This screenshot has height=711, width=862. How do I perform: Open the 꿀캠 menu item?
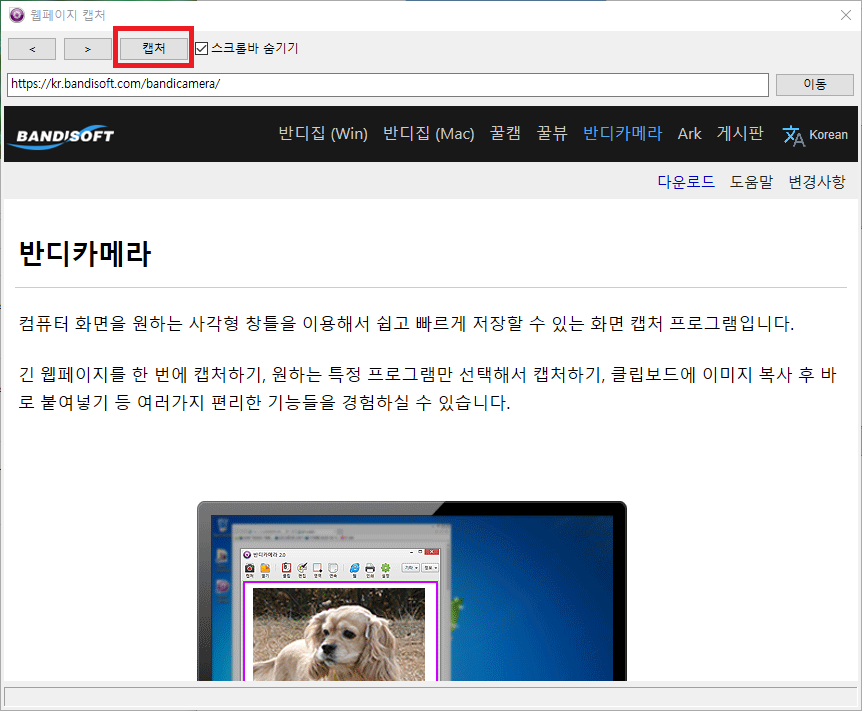pos(505,133)
